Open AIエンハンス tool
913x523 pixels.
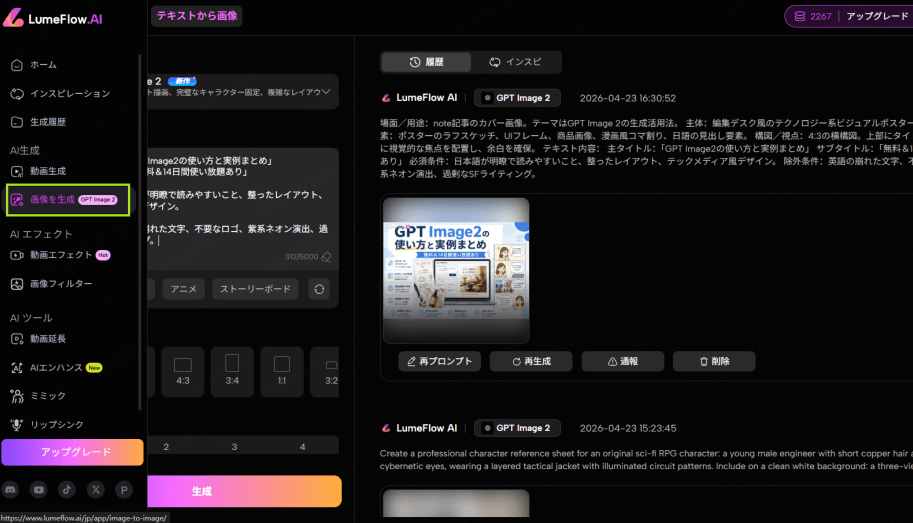pos(56,367)
